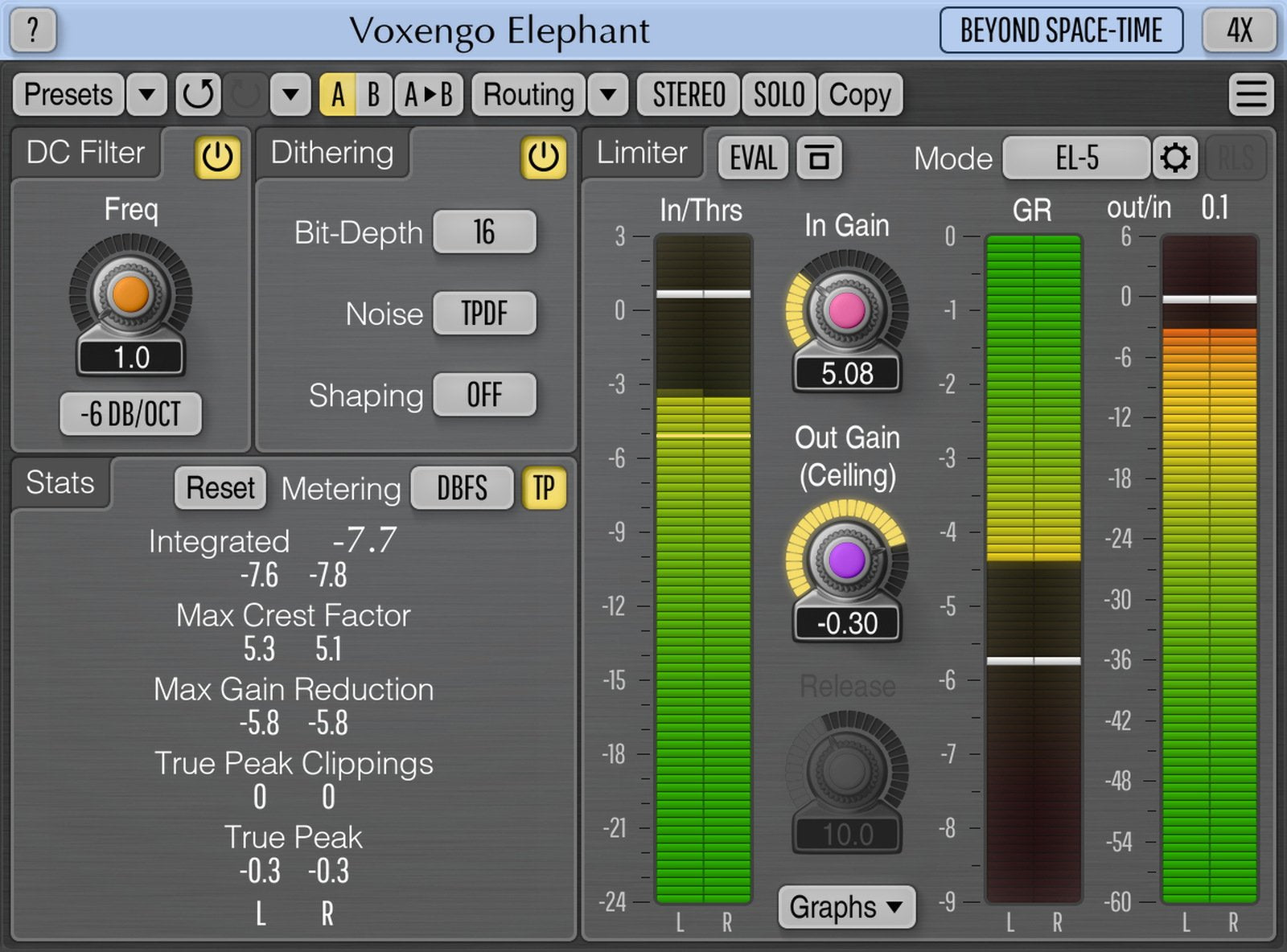Open the hamburger menu in top right corner
The height and width of the screenshot is (952, 1287).
click(1249, 93)
